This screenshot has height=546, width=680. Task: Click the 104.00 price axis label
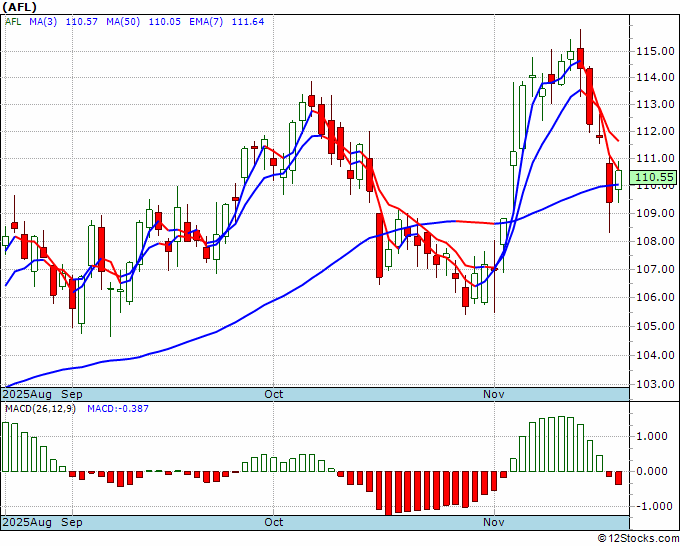(x=655, y=355)
